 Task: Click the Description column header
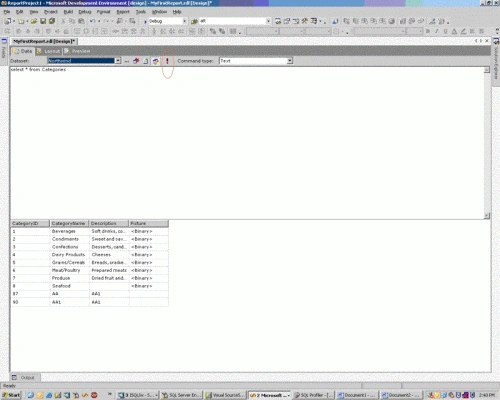coord(109,223)
